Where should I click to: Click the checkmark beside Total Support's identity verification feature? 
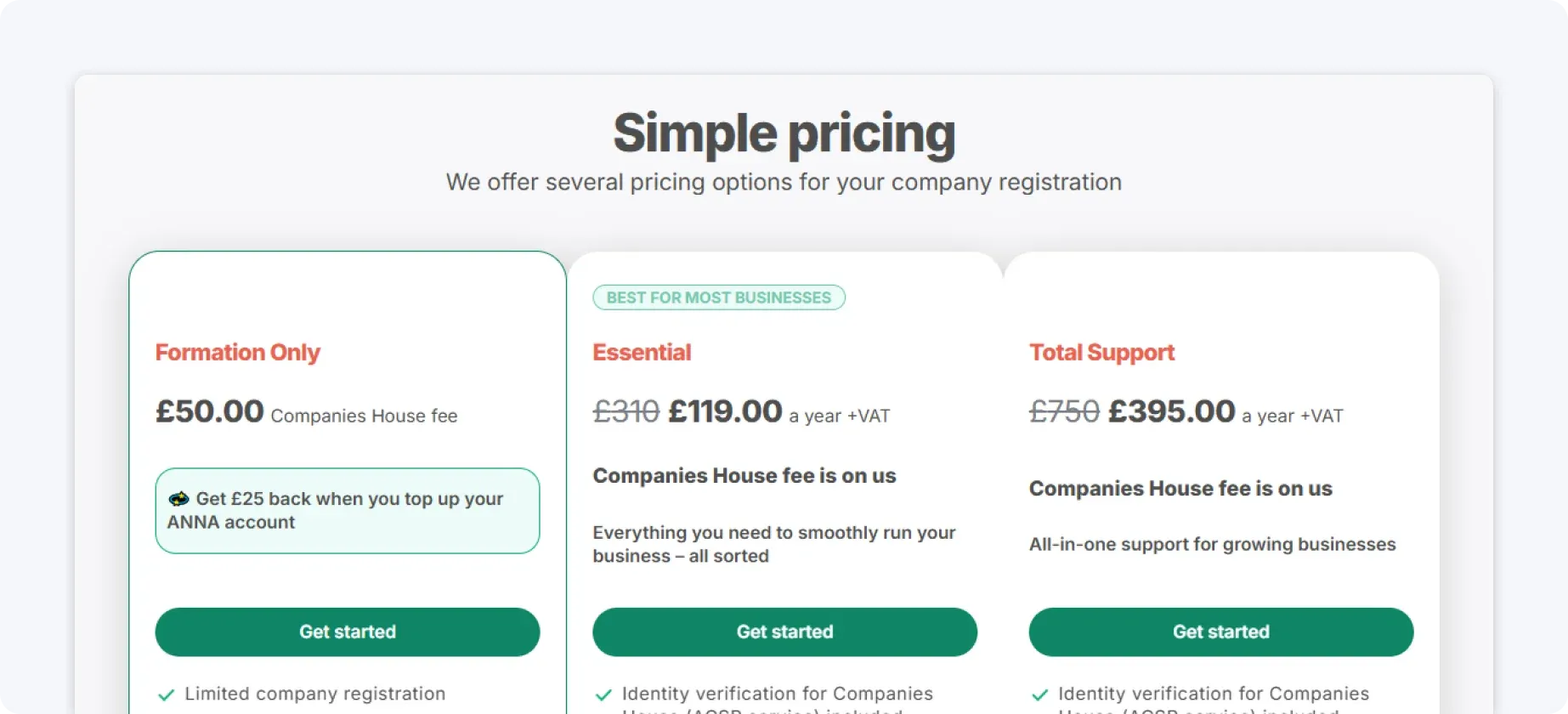coord(1041,694)
